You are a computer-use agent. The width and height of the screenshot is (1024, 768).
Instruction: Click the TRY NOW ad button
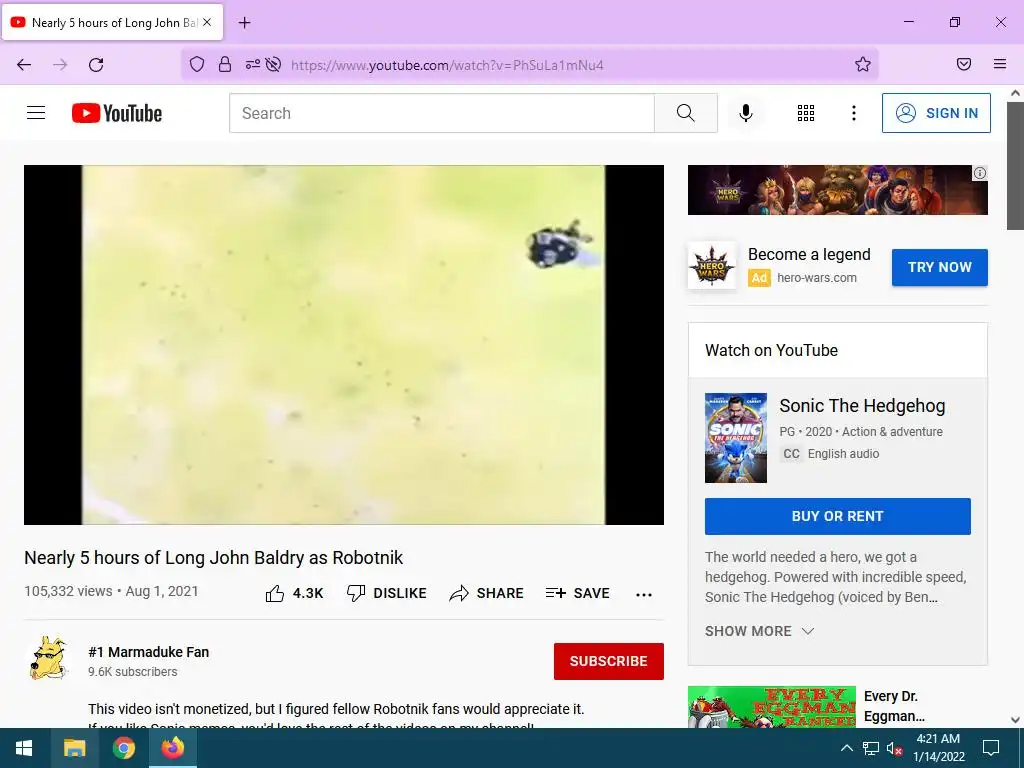[939, 267]
